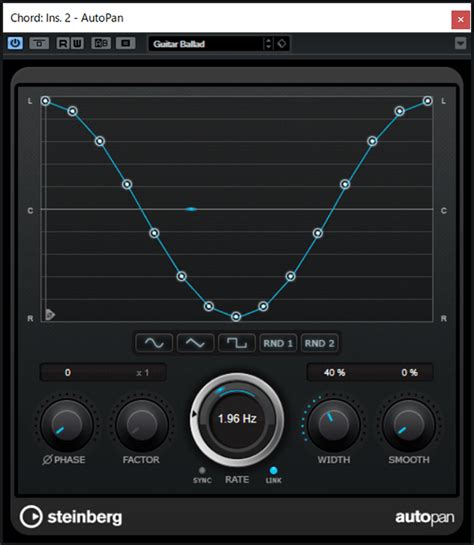
Task: Click the play marker at bottom-left of graph
Action: 50,315
